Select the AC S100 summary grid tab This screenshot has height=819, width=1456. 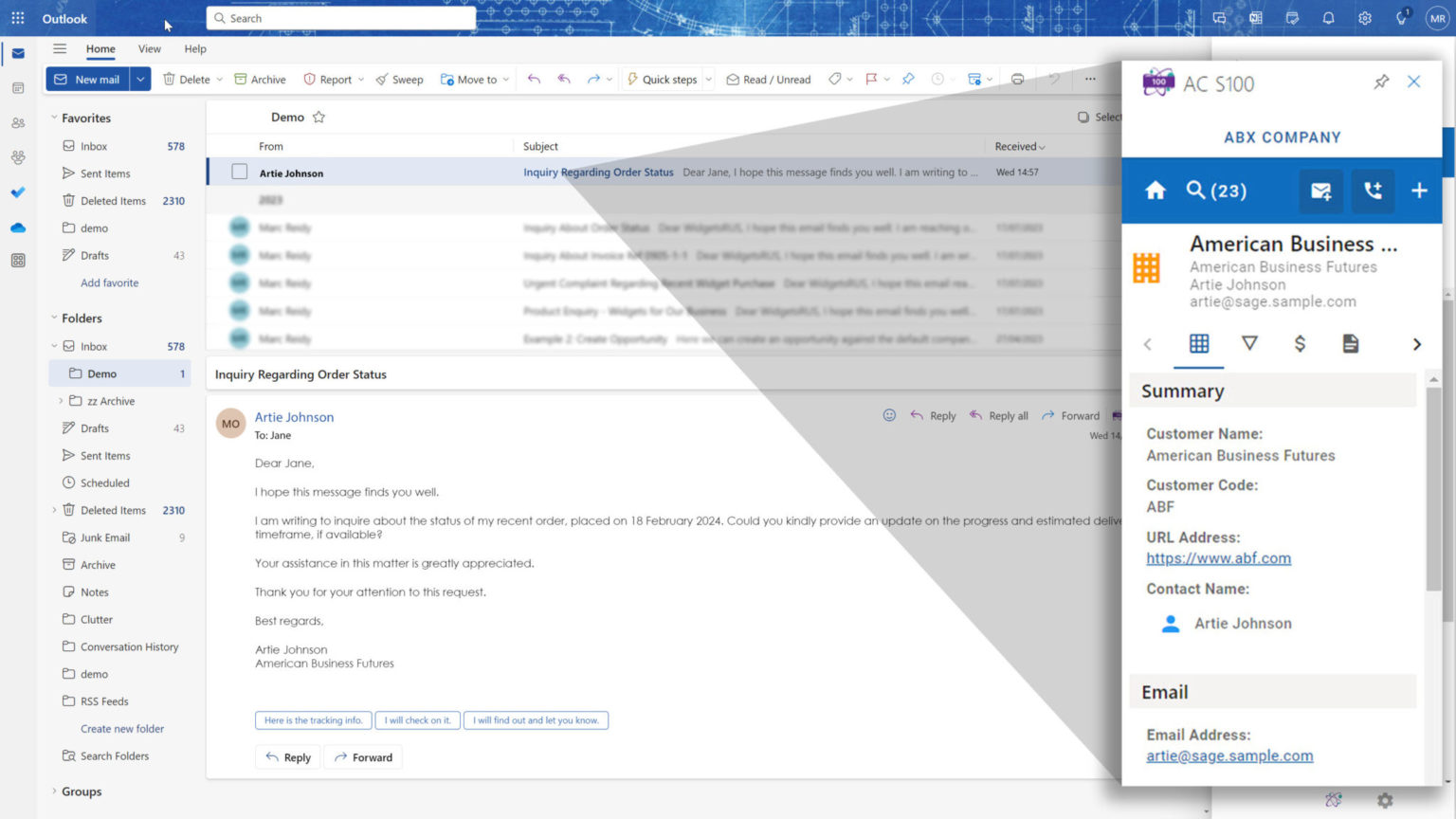(x=1199, y=343)
